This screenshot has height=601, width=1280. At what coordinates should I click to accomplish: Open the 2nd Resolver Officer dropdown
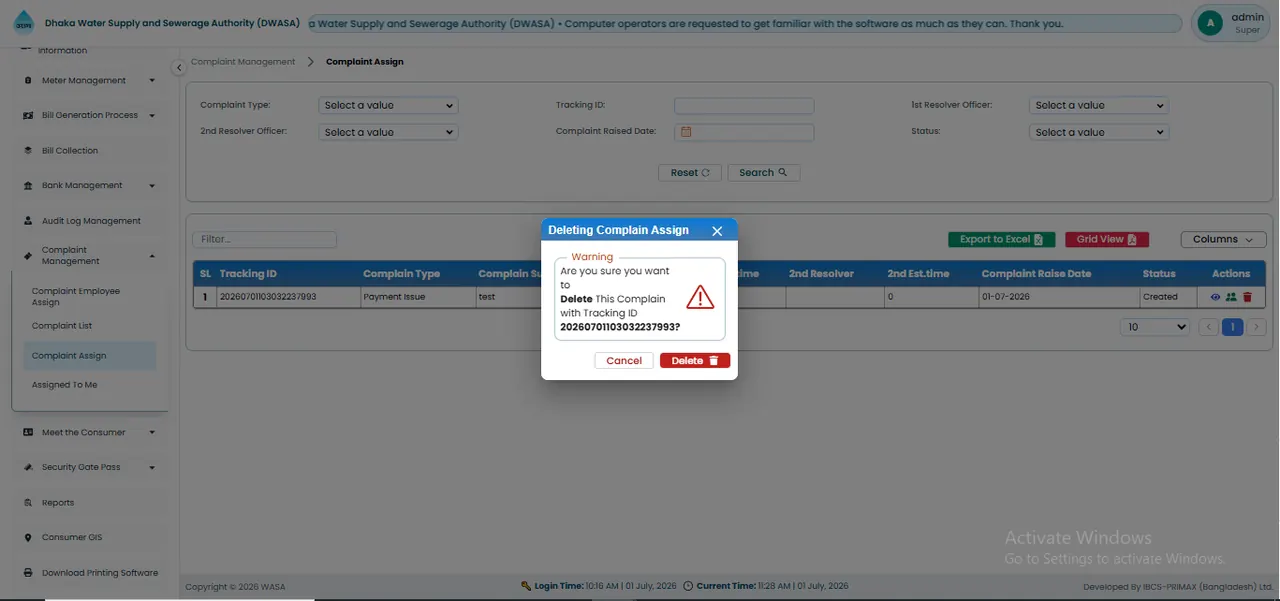[x=388, y=132]
